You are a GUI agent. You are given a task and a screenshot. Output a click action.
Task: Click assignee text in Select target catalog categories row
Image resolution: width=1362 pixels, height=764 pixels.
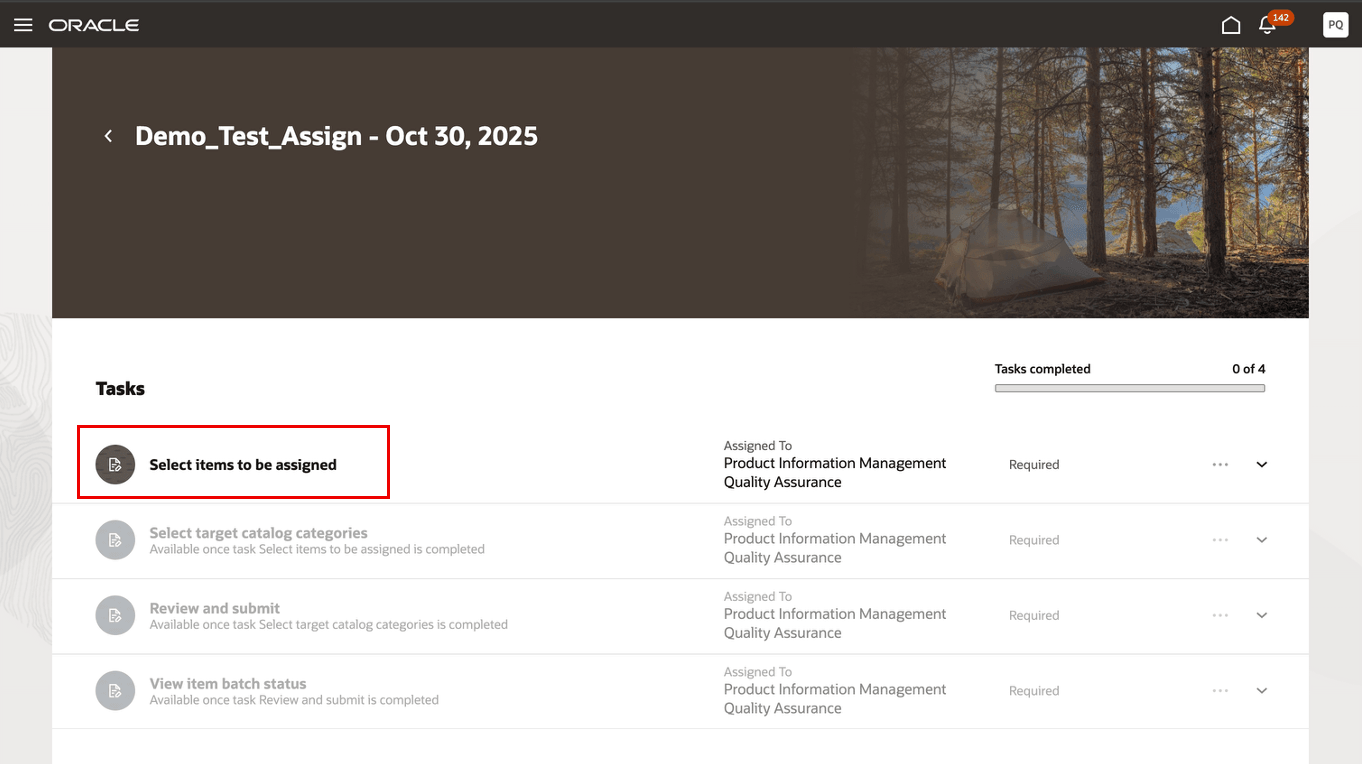[835, 548]
